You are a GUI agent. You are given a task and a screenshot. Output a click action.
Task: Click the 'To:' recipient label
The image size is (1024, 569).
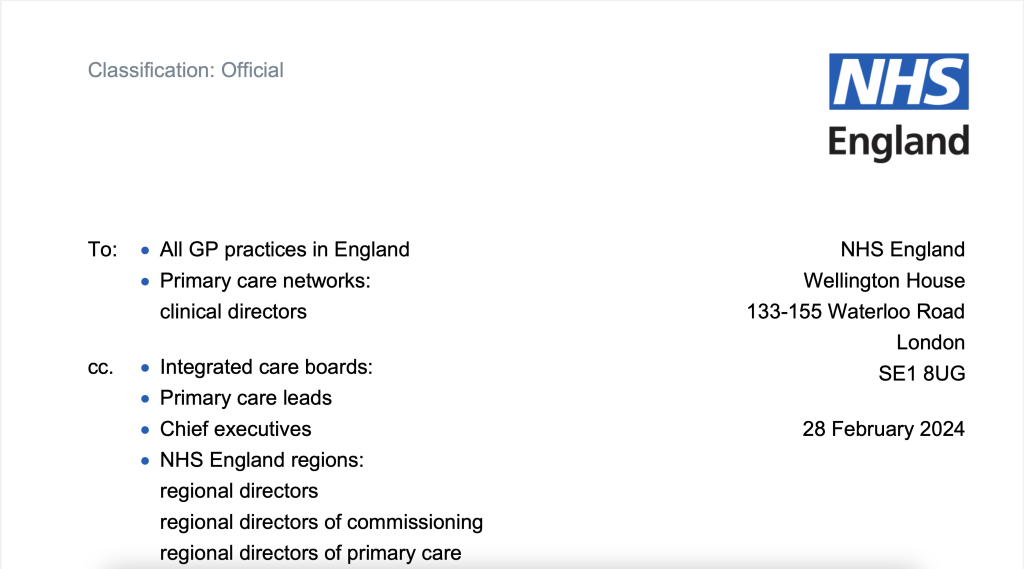(102, 249)
